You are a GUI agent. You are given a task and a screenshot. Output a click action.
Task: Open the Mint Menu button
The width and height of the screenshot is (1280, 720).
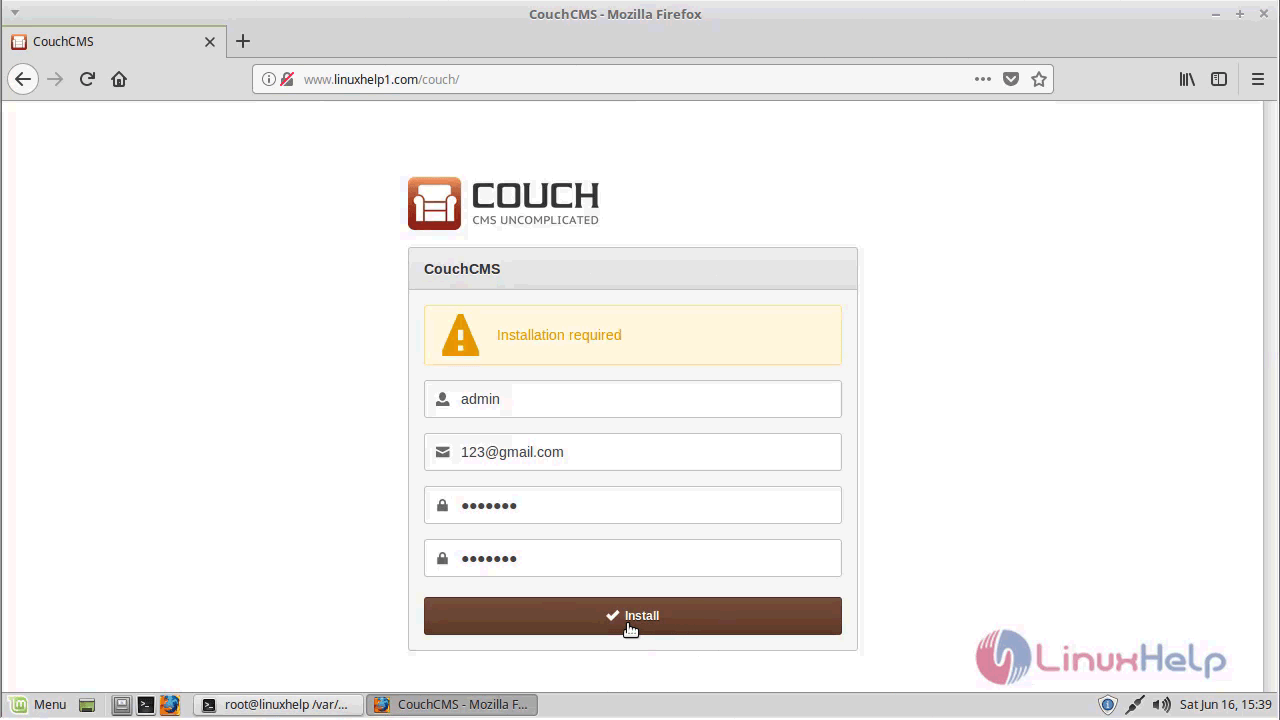[x=37, y=704]
